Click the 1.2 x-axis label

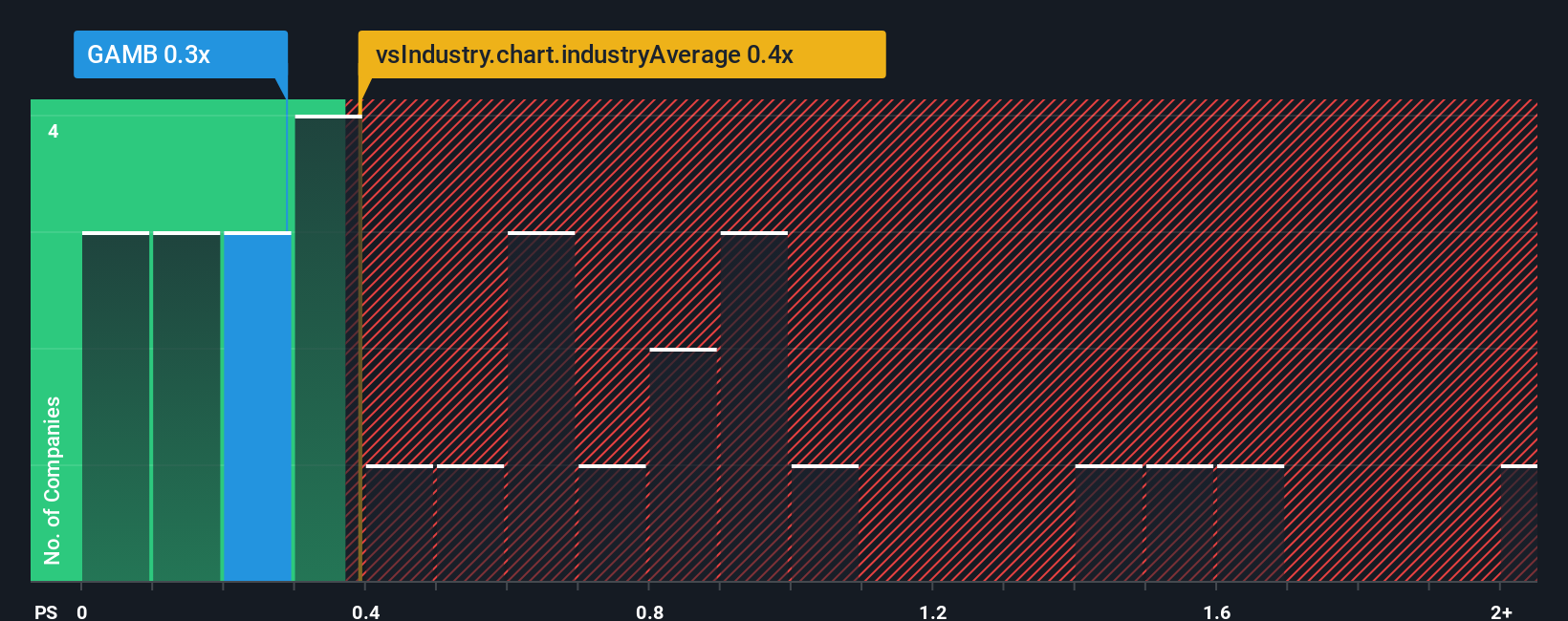(x=933, y=611)
